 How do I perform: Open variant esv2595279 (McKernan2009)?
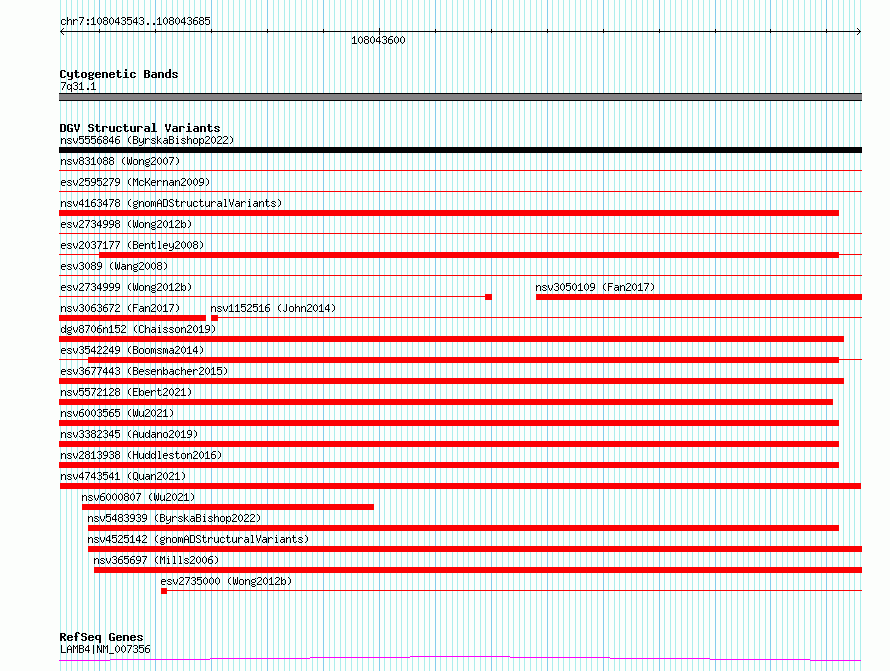coord(135,182)
